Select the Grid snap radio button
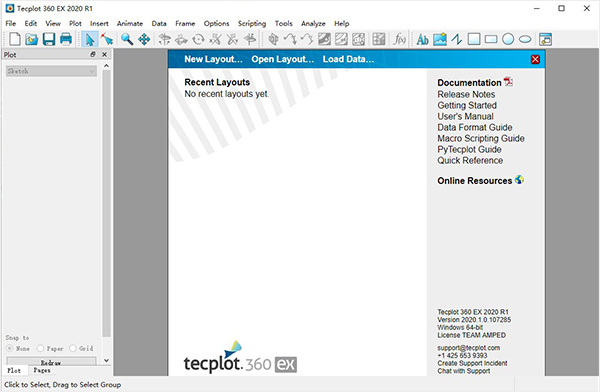The height and width of the screenshot is (392, 600). [x=73, y=348]
